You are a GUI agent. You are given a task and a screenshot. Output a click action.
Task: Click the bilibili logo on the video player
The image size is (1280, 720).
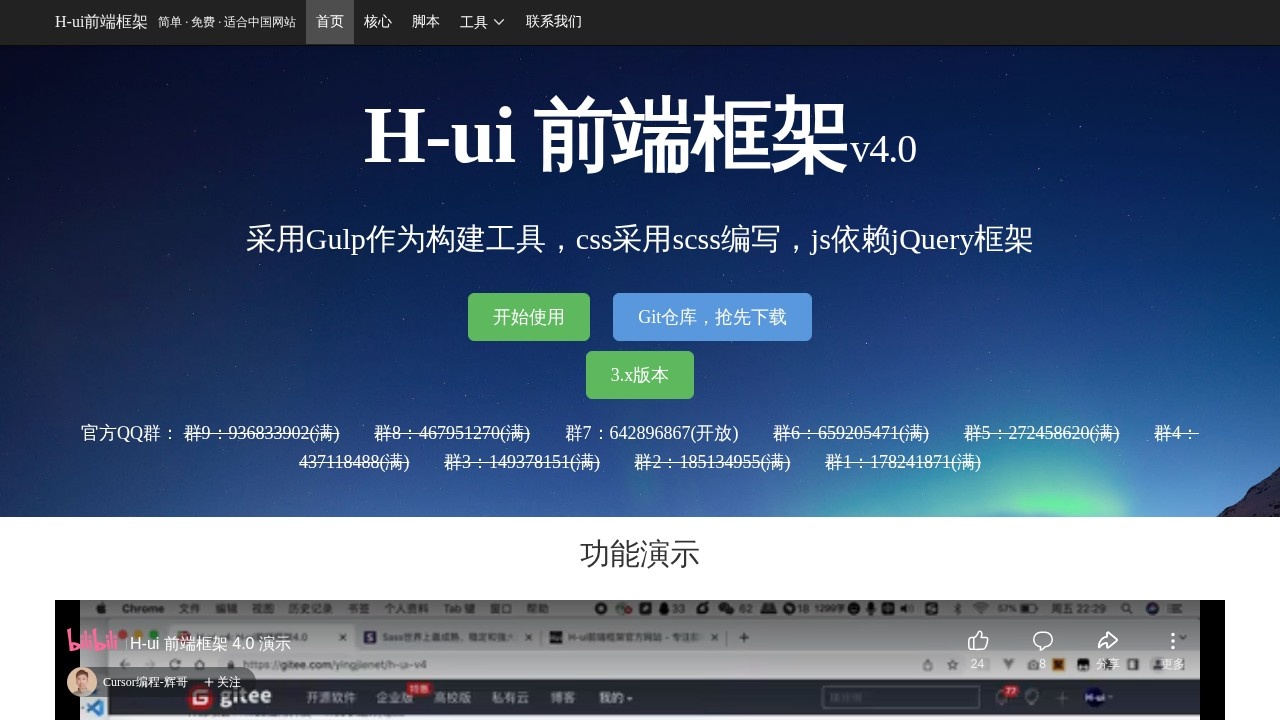tap(92, 642)
